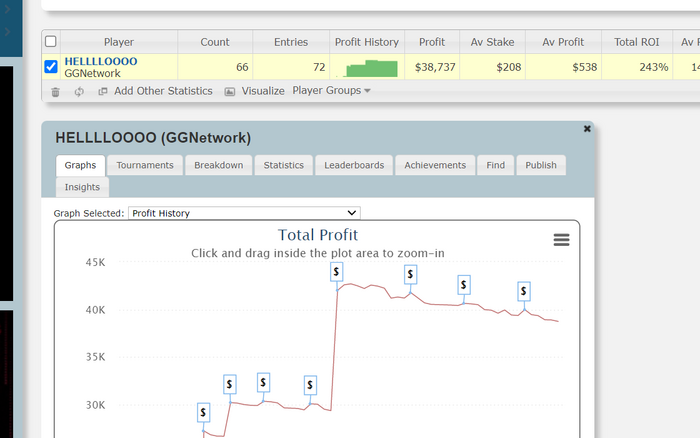Sort by the Total ROI column header

click(x=637, y=42)
